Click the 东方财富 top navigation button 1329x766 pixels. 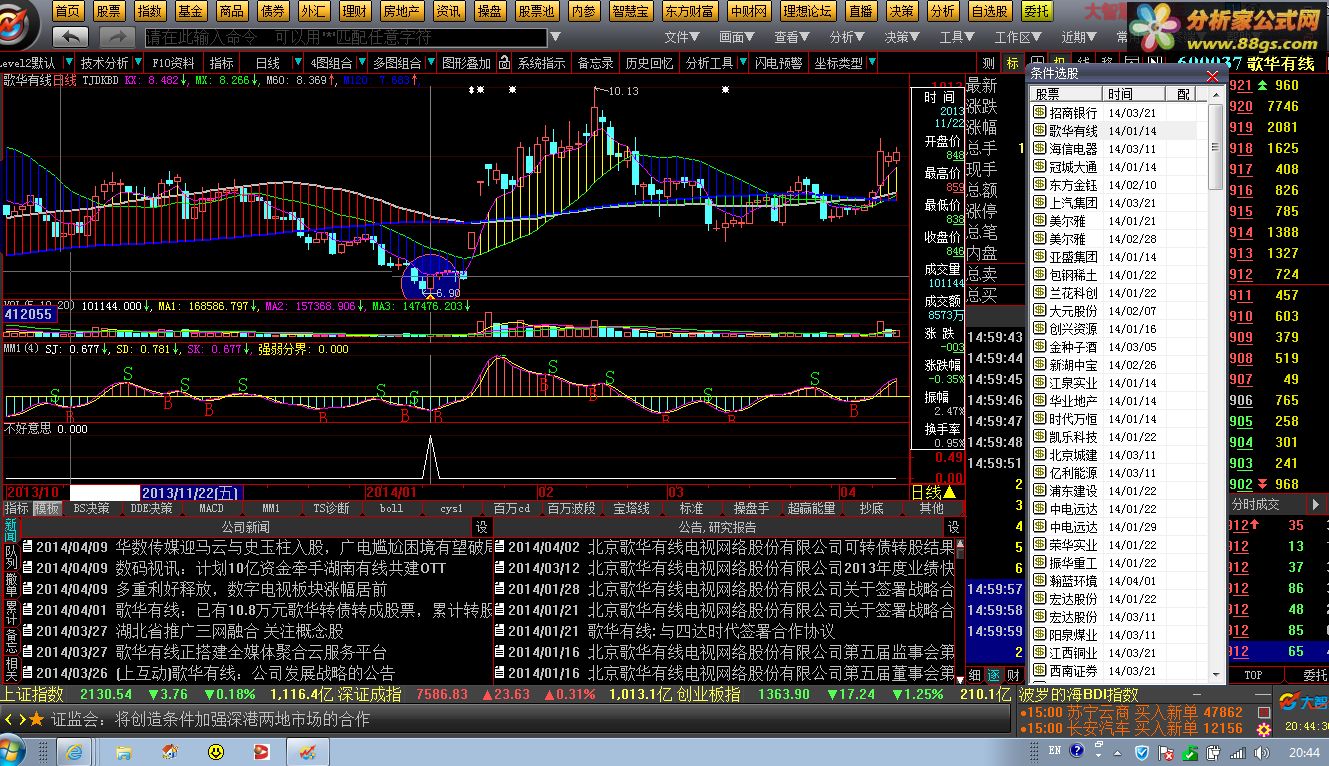(689, 11)
